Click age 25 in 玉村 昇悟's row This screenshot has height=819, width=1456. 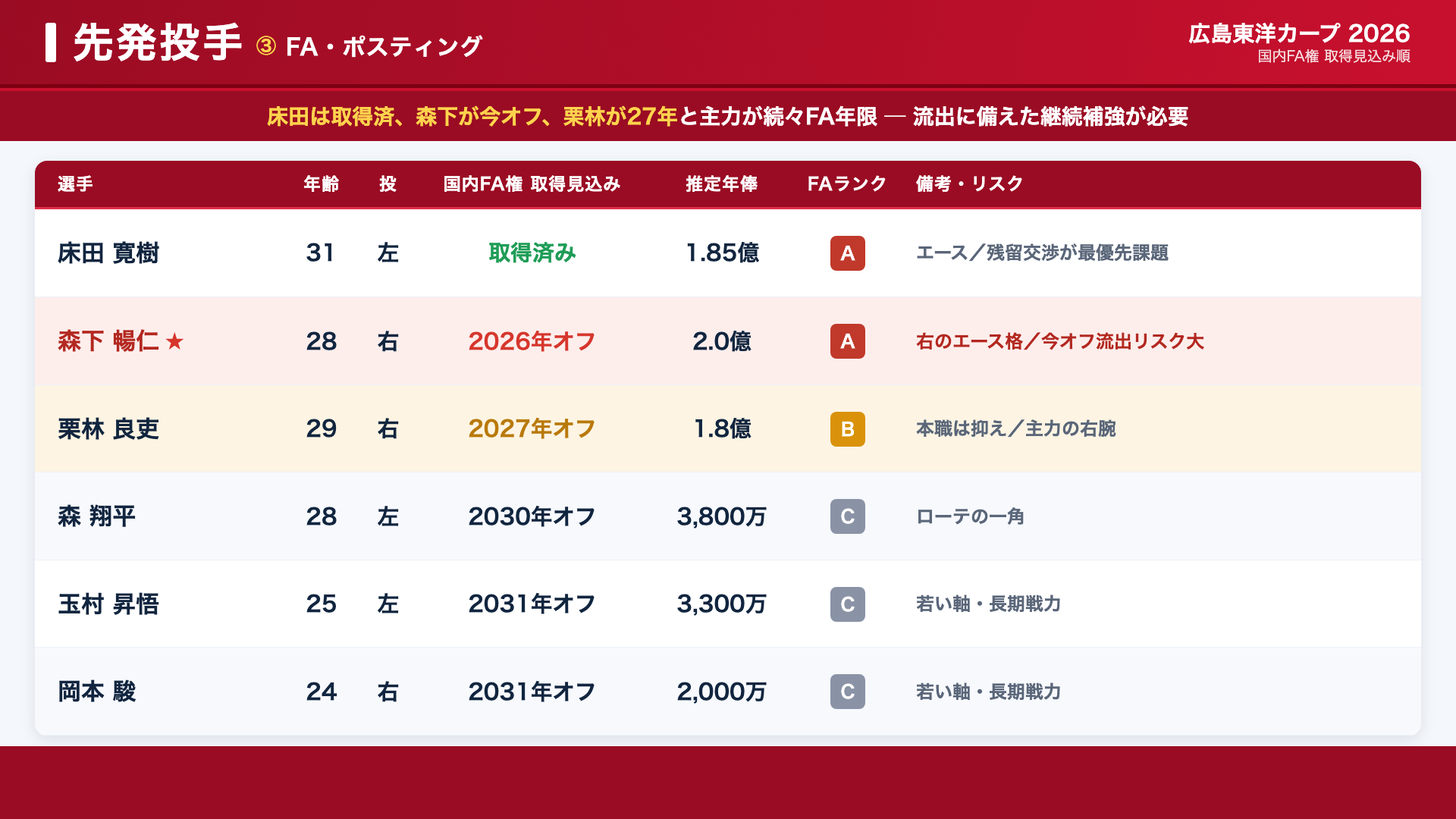click(322, 604)
